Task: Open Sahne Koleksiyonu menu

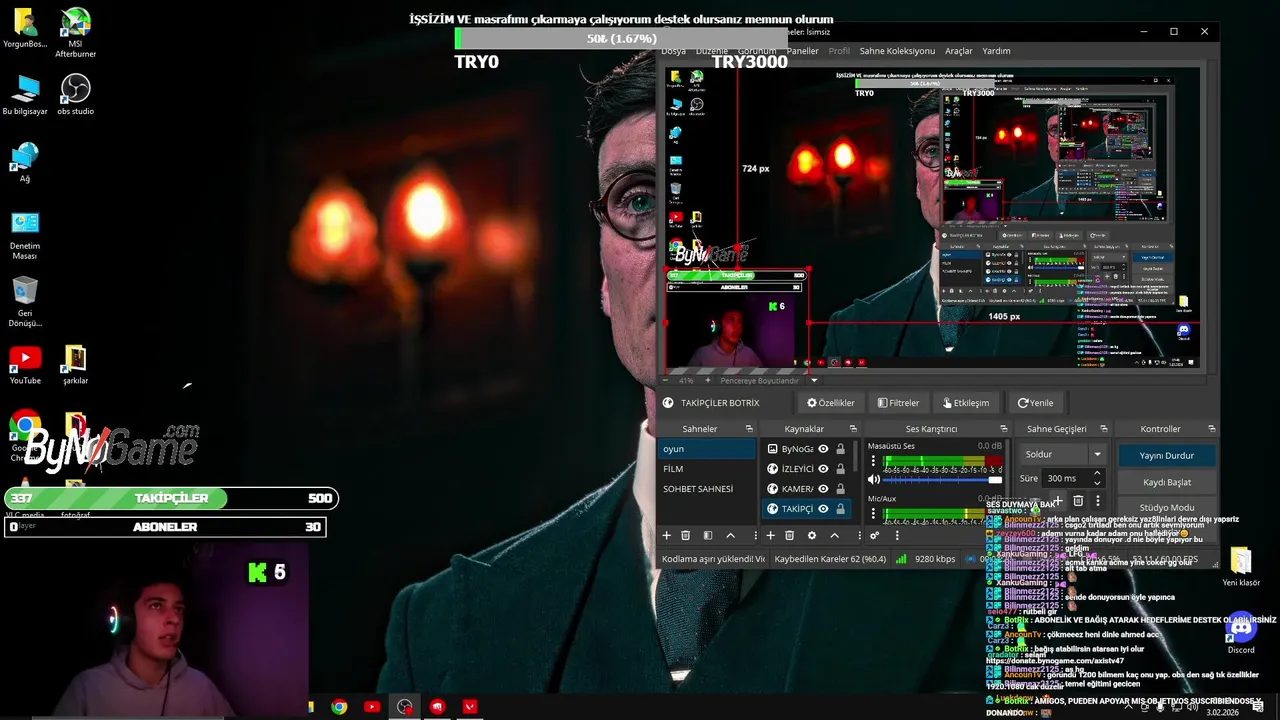Action: (x=897, y=51)
